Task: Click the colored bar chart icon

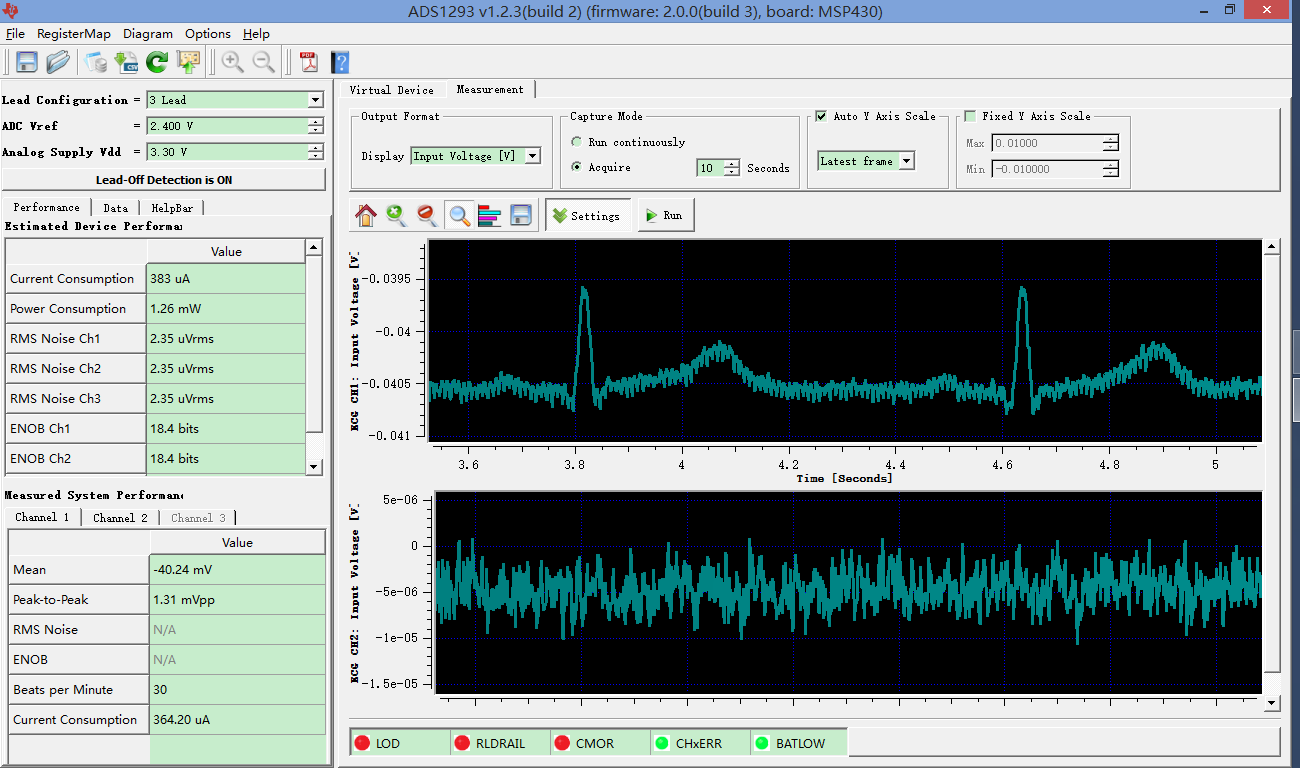Action: pyautogui.click(x=489, y=215)
